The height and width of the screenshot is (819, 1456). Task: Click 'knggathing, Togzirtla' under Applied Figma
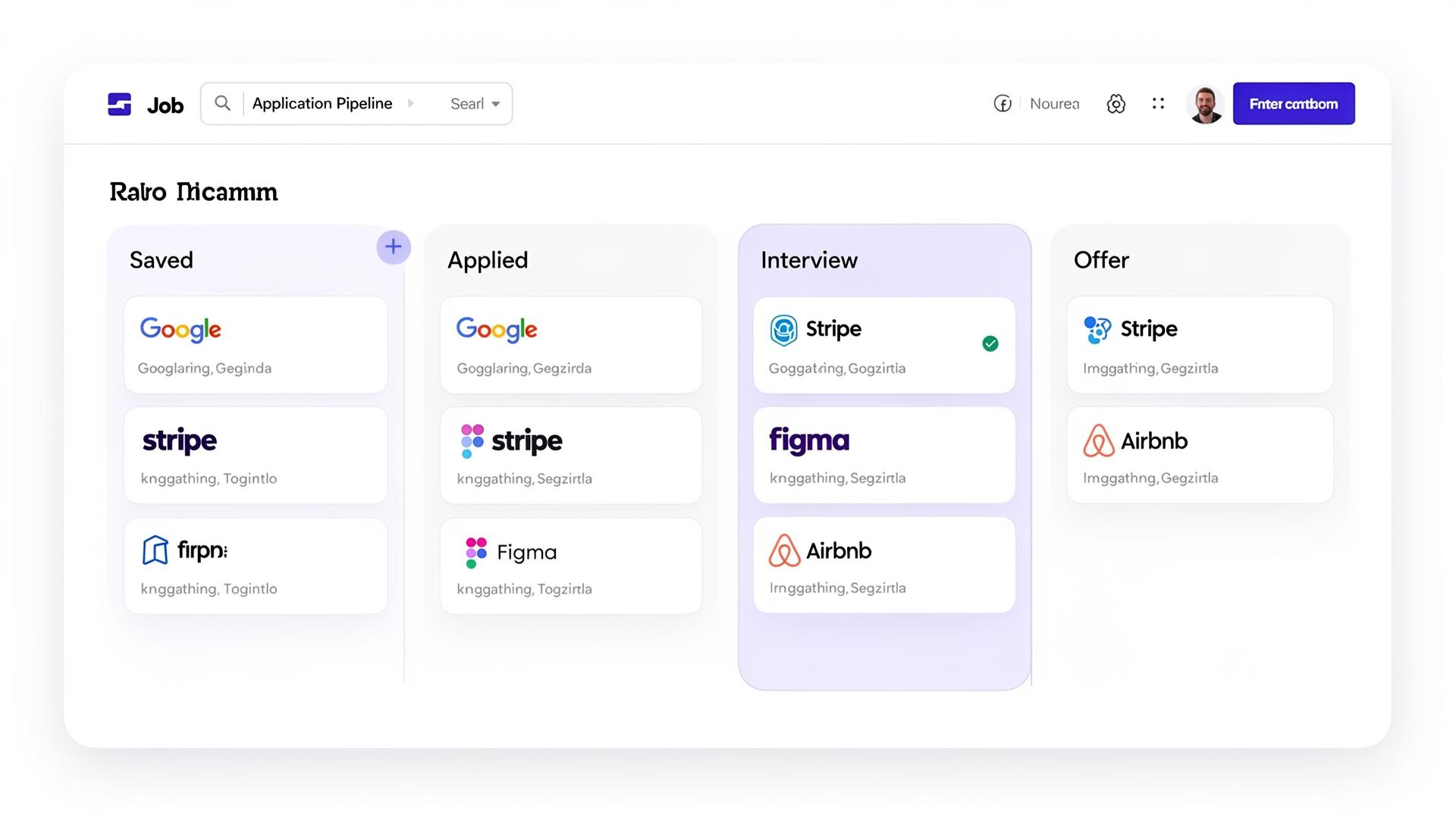[x=524, y=589]
